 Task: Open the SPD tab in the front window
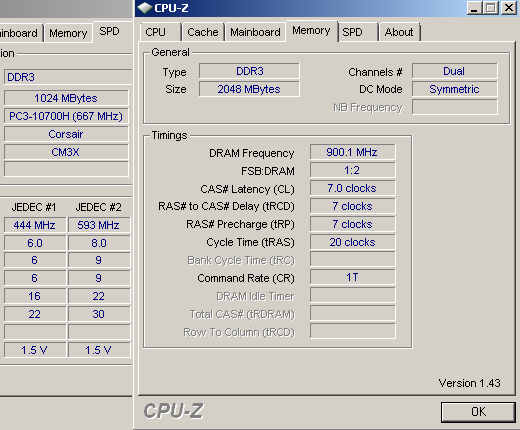358,32
